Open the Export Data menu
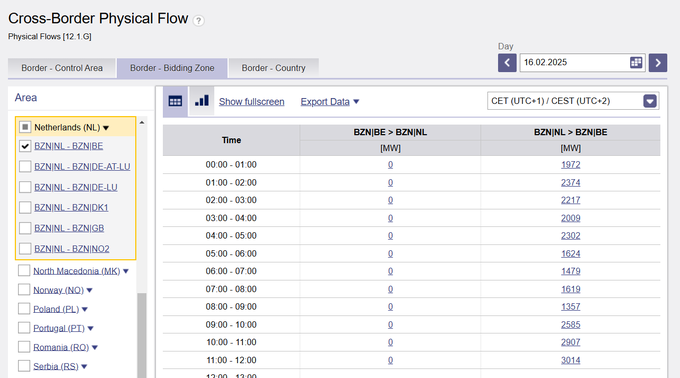The image size is (680, 378). pos(330,102)
